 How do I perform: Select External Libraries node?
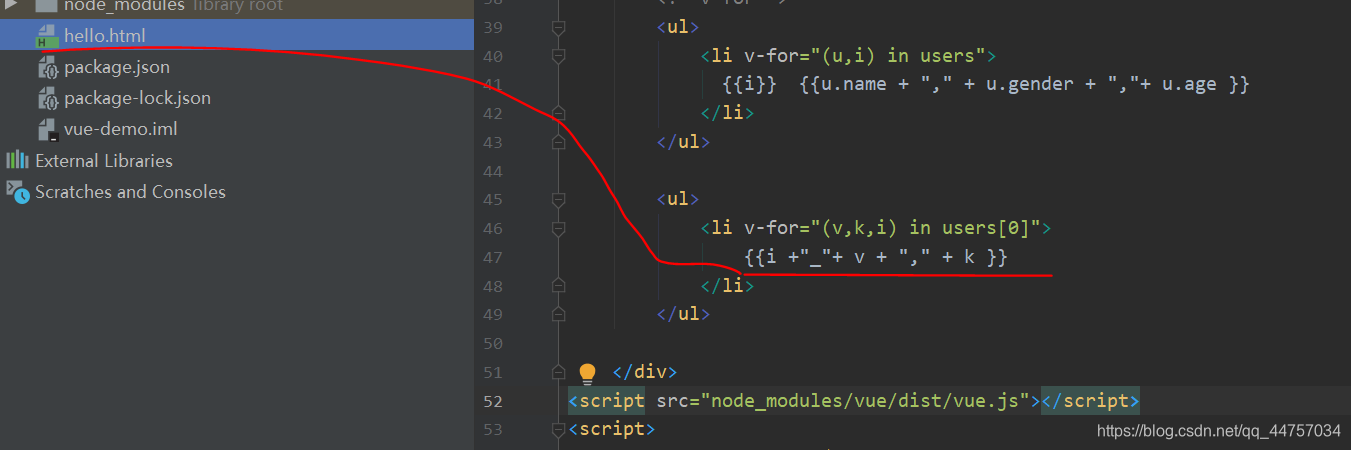[x=104, y=161]
